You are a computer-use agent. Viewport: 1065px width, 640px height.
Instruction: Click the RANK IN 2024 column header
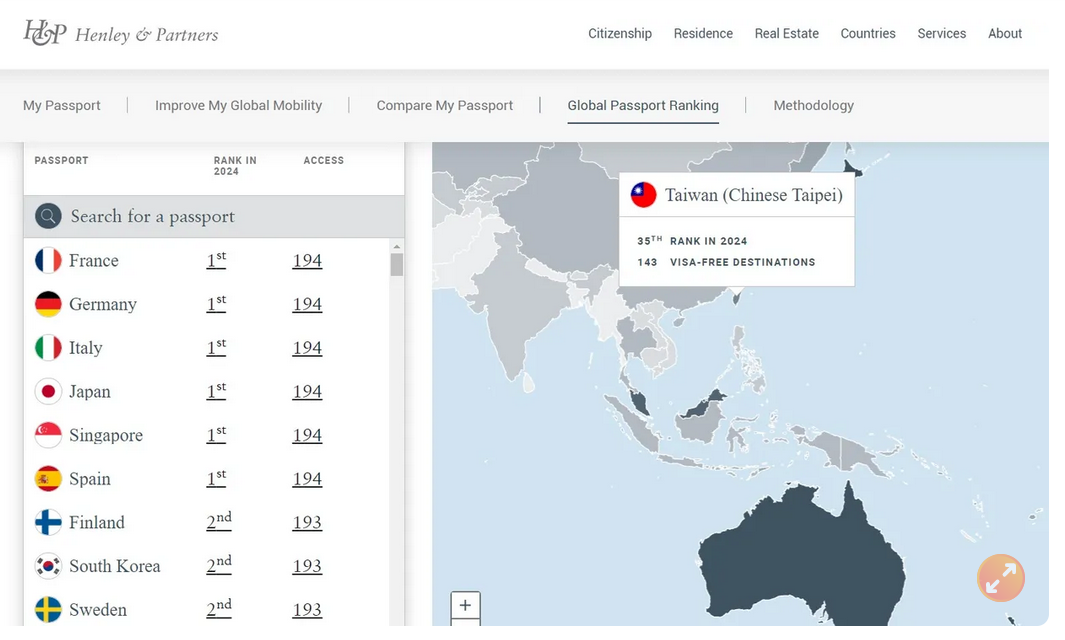[x=235, y=166]
